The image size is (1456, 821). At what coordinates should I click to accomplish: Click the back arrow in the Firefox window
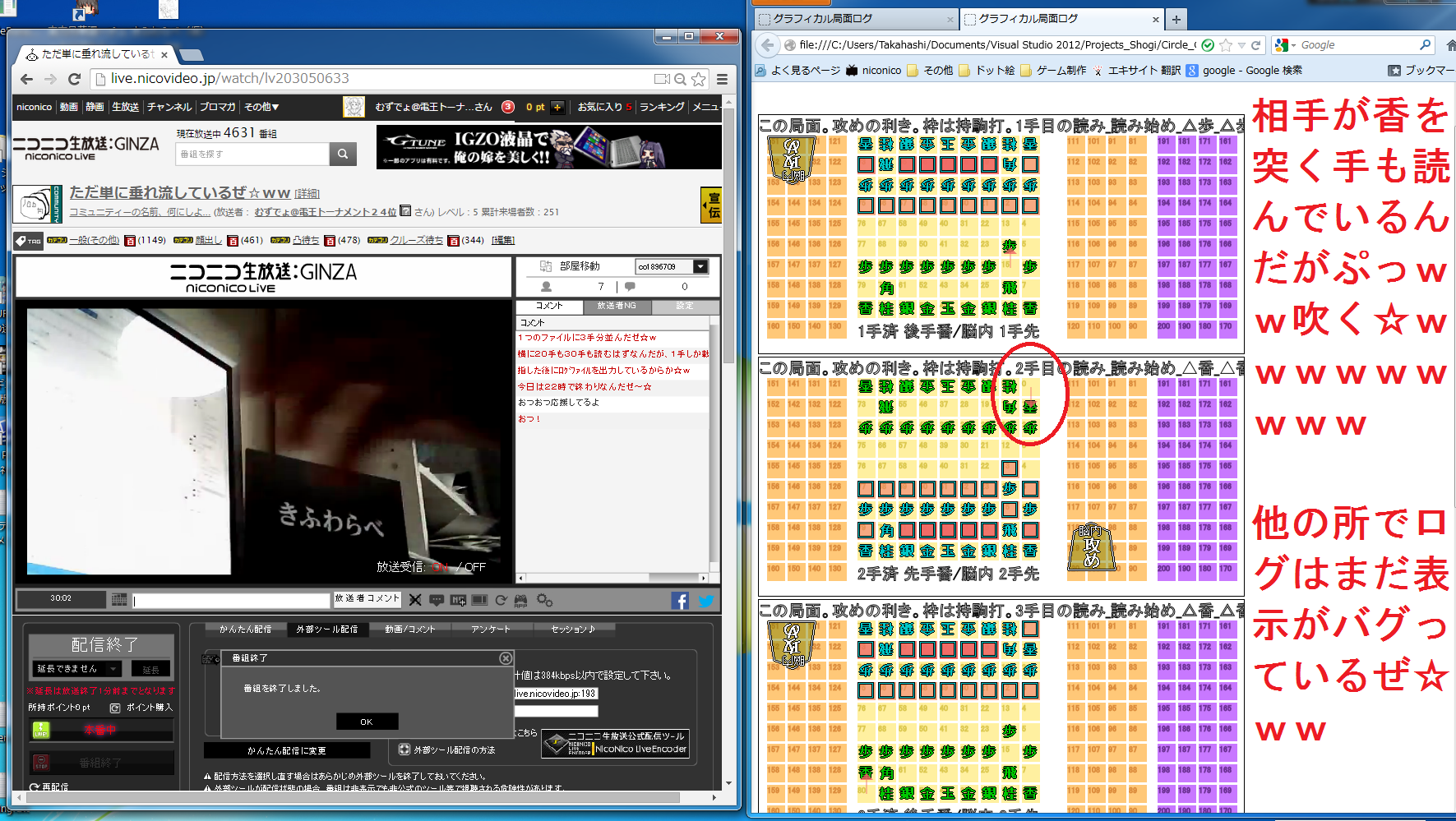click(x=767, y=45)
